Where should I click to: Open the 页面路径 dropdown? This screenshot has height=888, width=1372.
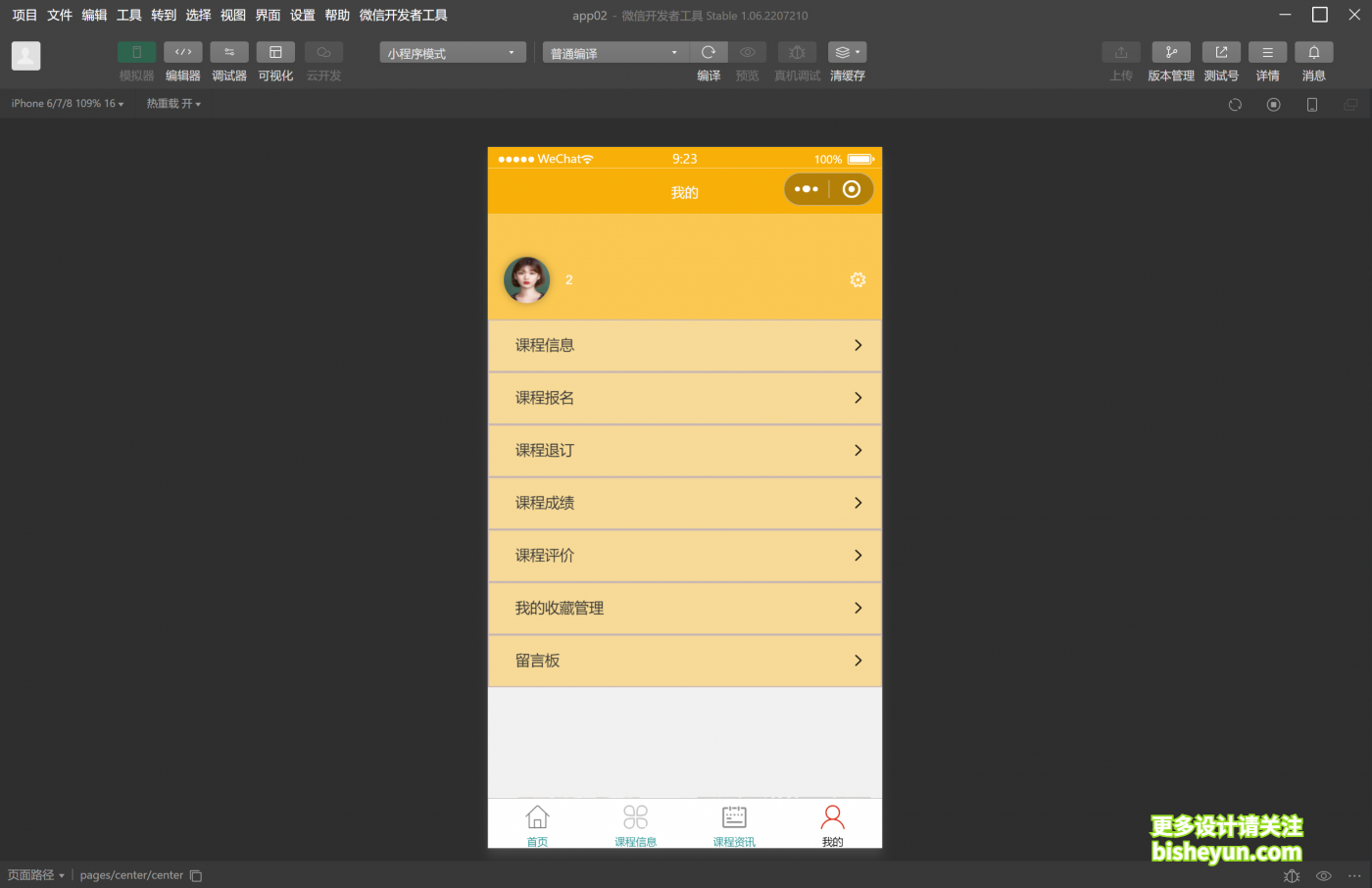click(36, 875)
